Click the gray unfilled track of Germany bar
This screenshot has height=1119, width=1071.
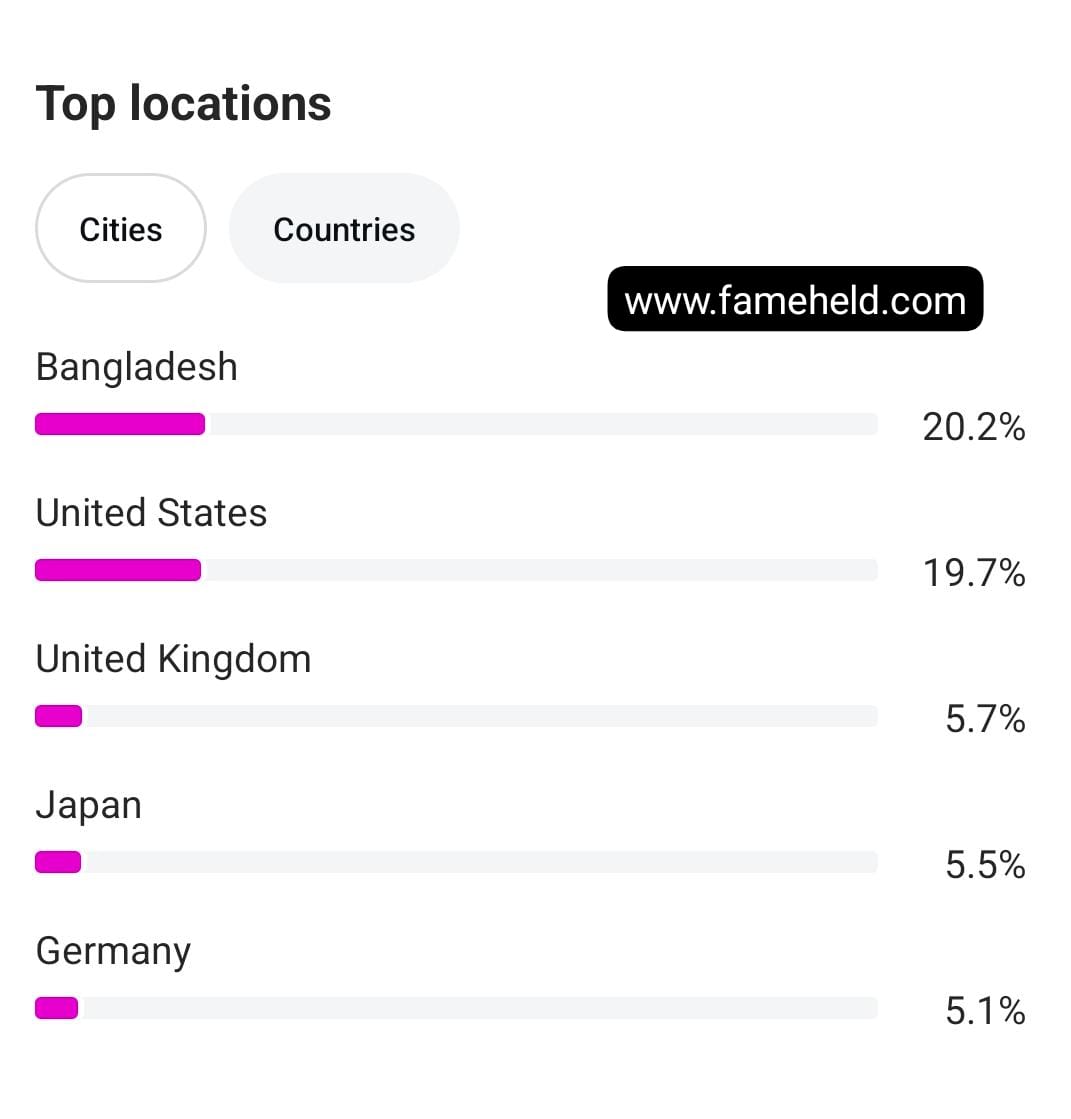coord(480,1008)
